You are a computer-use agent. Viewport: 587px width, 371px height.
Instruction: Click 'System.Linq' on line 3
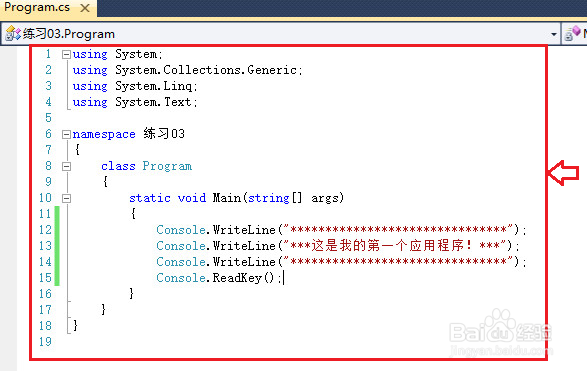point(153,86)
